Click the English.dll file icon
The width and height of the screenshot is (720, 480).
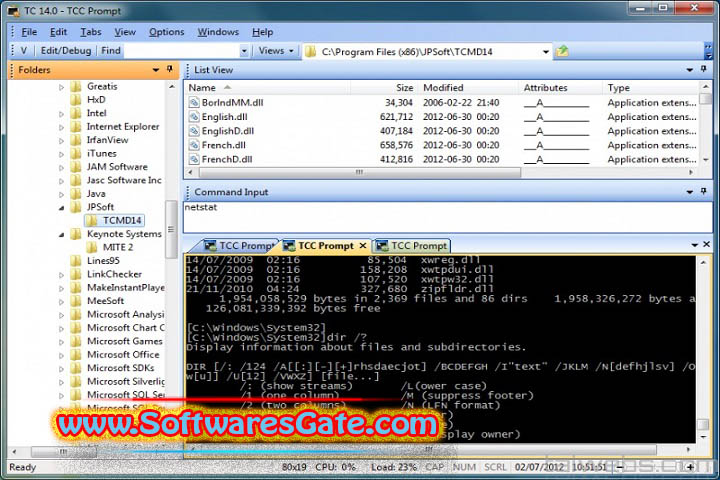pos(194,117)
